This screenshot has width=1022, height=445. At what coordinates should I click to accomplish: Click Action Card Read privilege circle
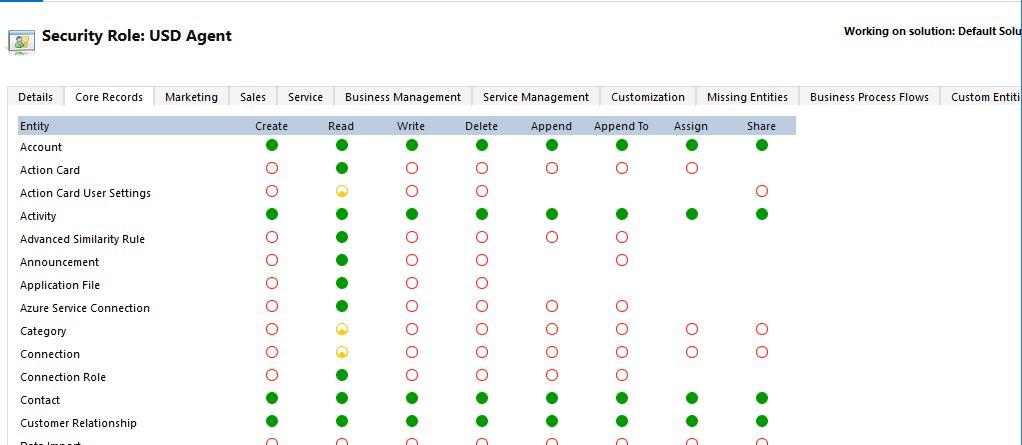tap(342, 168)
